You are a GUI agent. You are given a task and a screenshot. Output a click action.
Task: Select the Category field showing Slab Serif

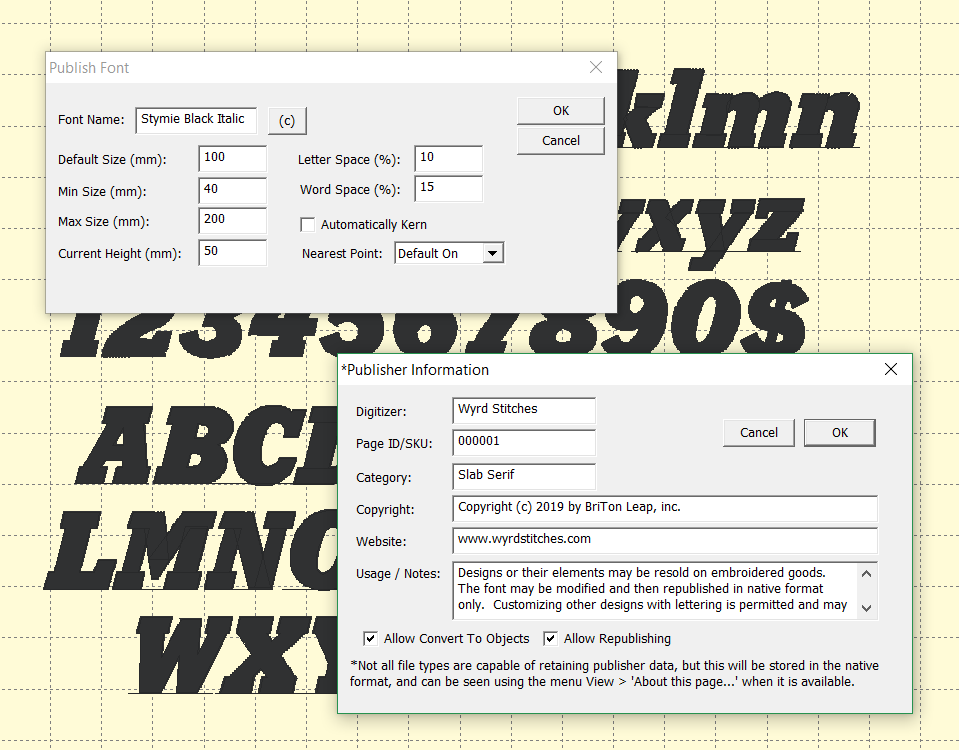tap(523, 477)
